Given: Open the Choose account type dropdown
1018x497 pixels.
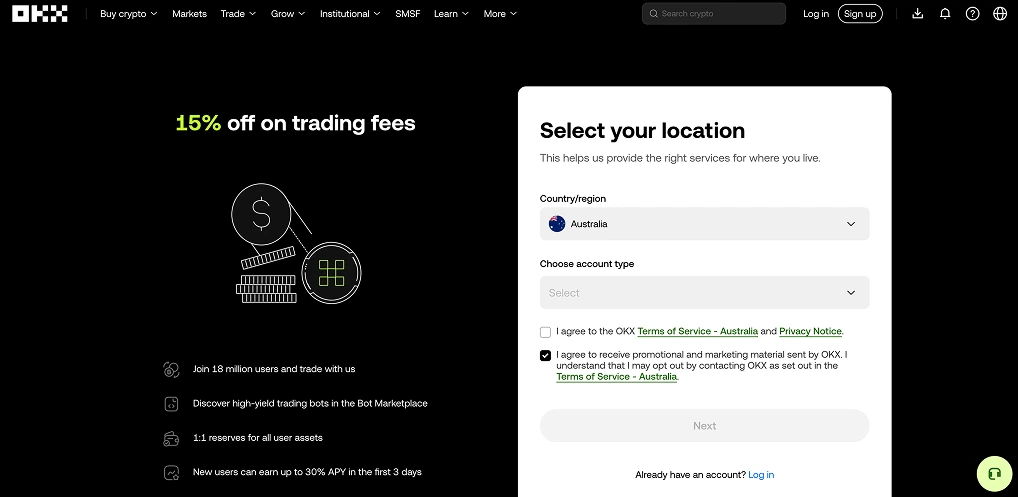Looking at the screenshot, I should (704, 293).
